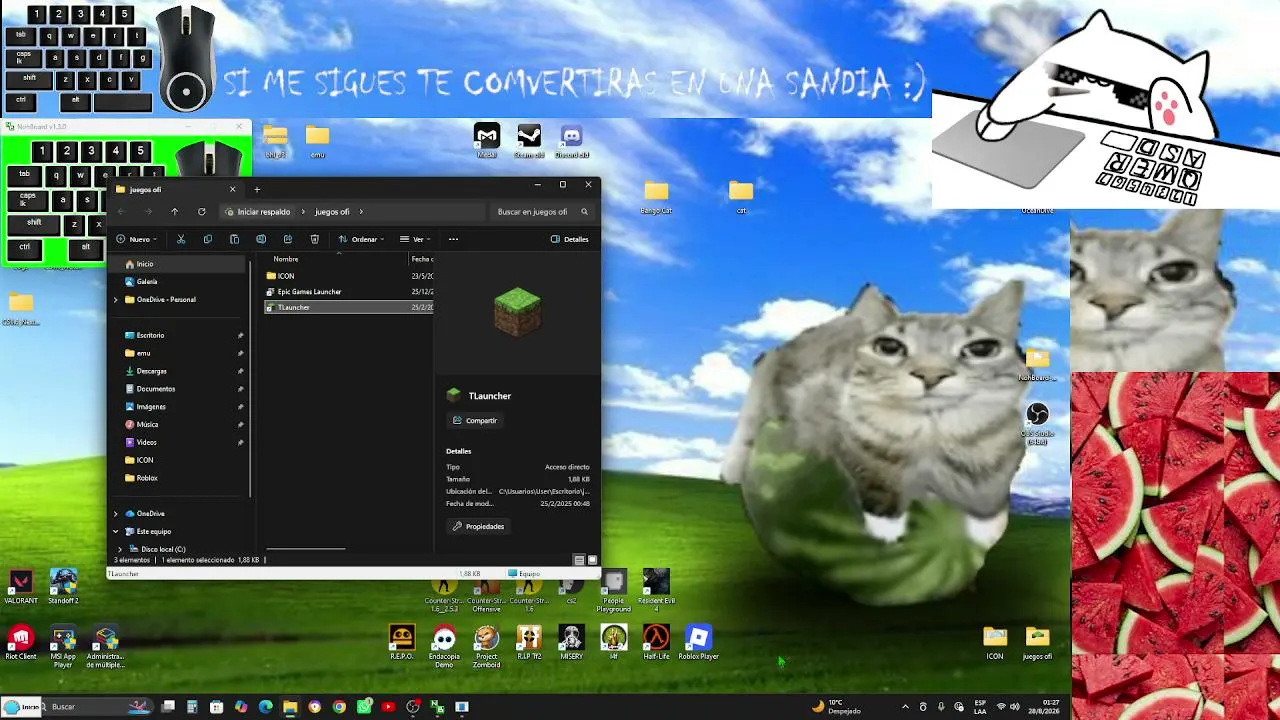Collapse the Este equipo tree node
This screenshot has width=1280, height=720.
click(x=115, y=532)
